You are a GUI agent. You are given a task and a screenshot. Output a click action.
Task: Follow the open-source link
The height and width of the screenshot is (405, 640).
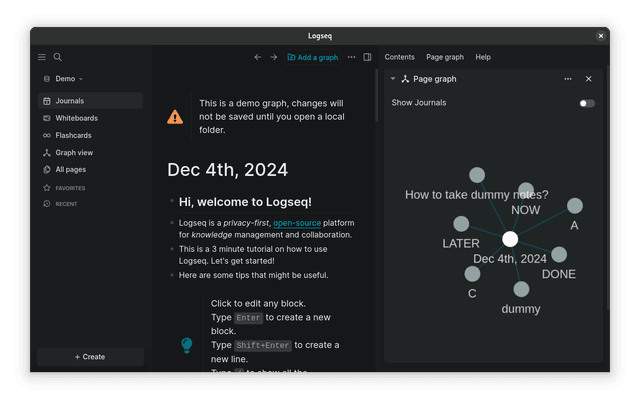coord(297,223)
